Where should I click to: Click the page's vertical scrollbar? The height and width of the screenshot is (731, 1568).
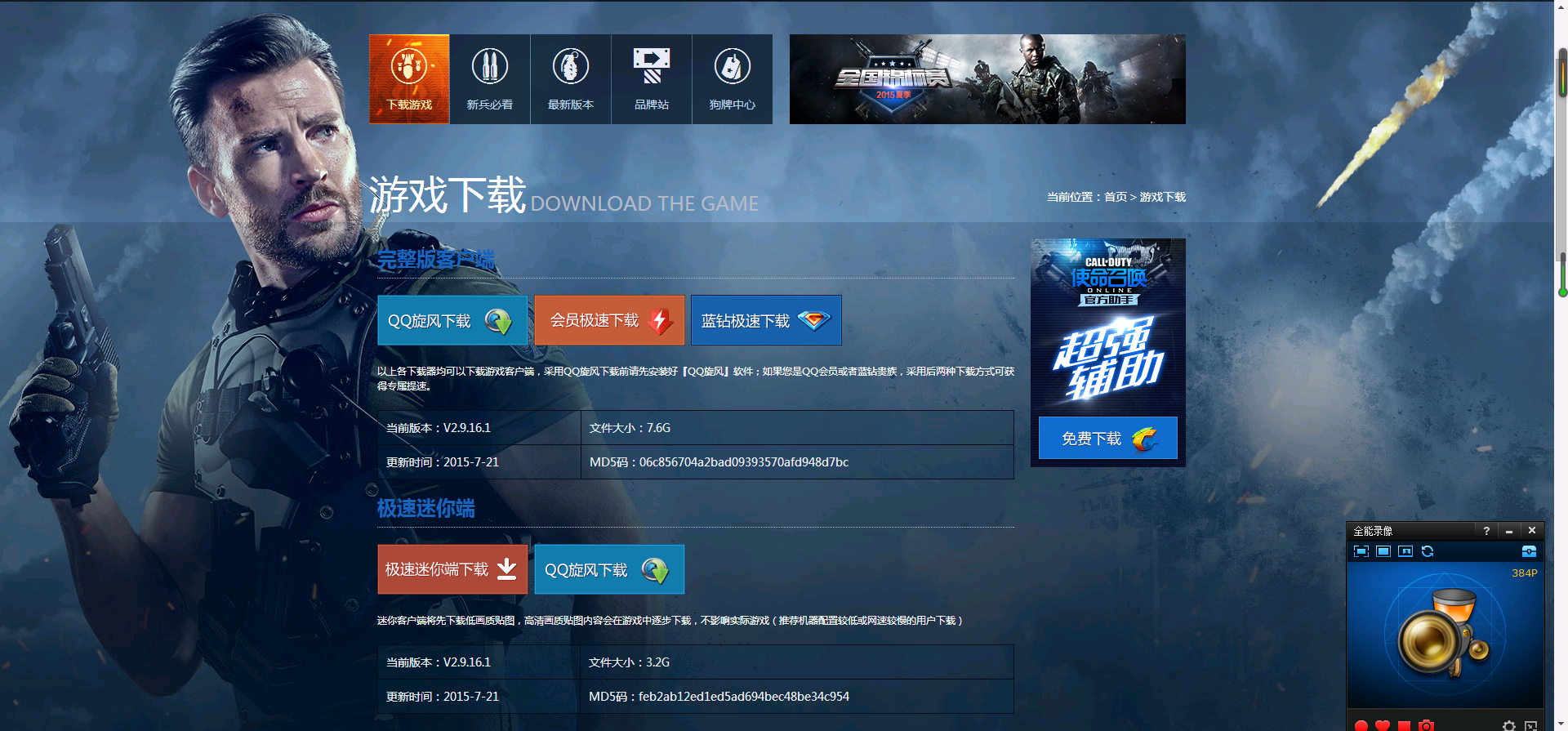[1562, 163]
